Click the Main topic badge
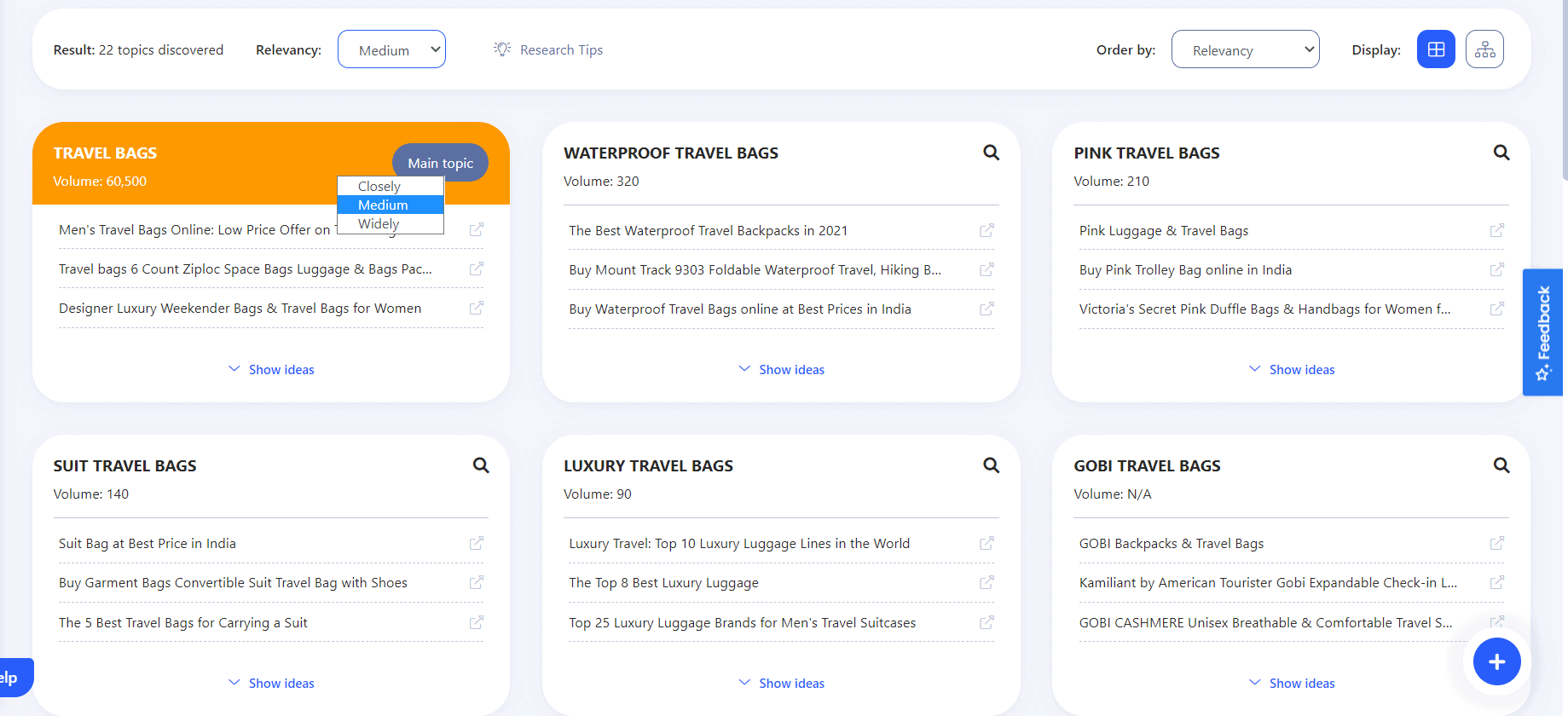 point(440,163)
